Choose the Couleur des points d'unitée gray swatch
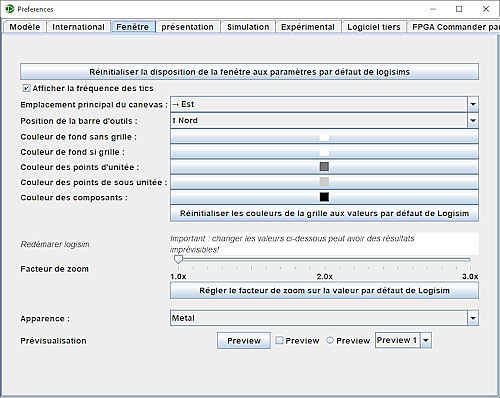500x398 pixels. pyautogui.click(x=324, y=166)
